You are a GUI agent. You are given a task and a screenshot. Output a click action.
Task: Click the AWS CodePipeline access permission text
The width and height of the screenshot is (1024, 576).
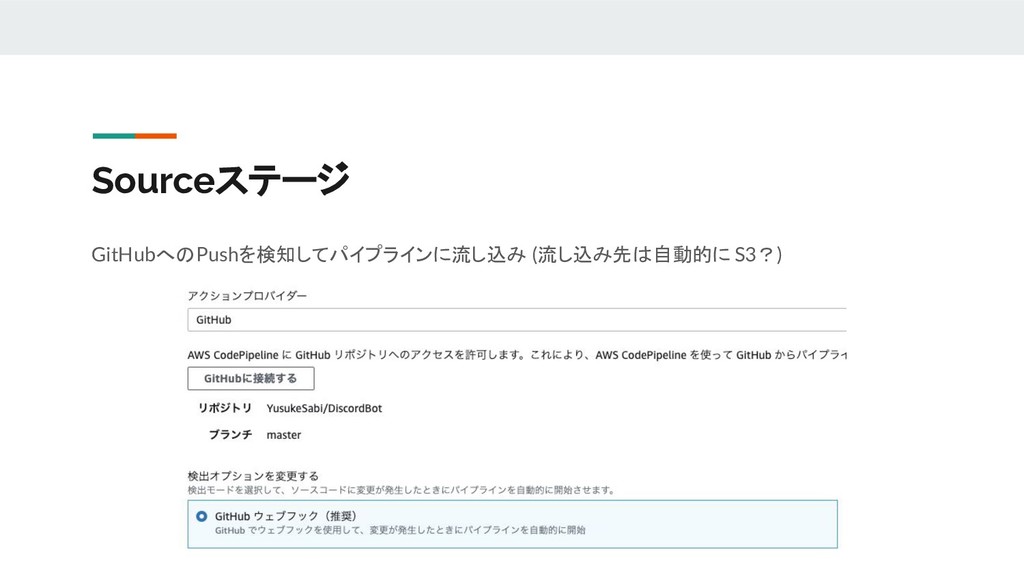pyautogui.click(x=517, y=355)
